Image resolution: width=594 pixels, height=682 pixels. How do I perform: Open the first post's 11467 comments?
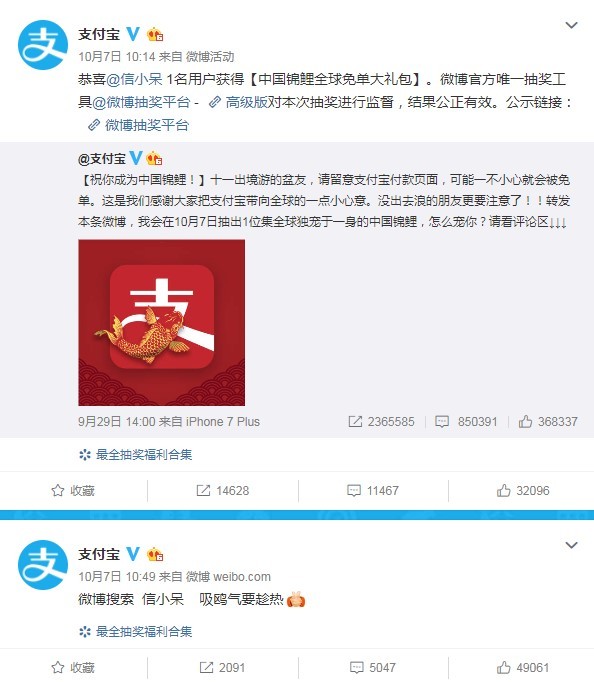pyautogui.click(x=373, y=491)
